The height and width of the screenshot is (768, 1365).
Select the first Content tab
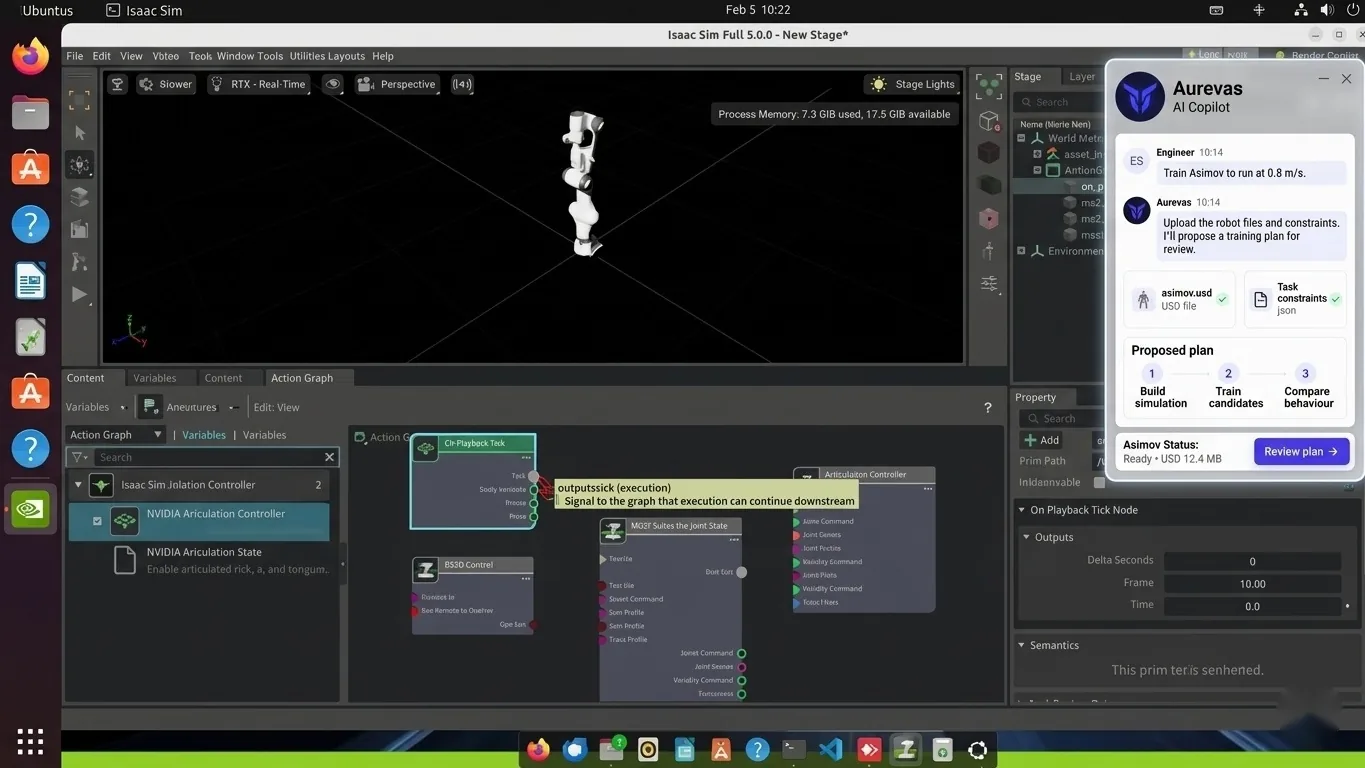85,378
